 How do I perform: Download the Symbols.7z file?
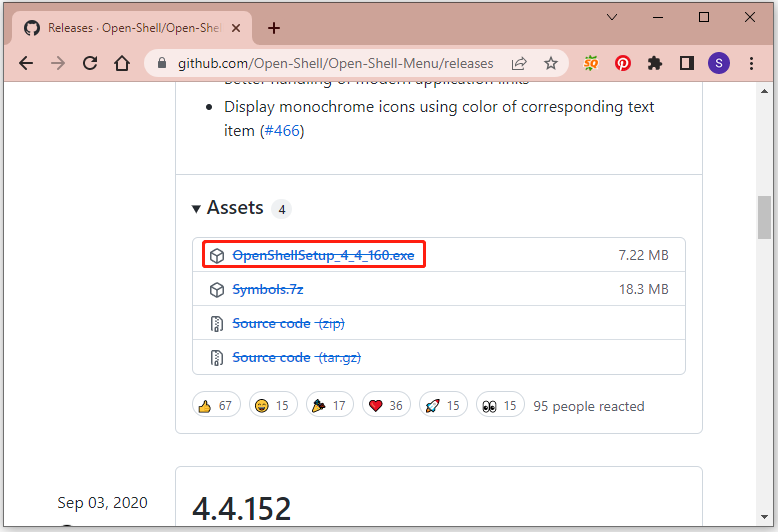tap(267, 289)
